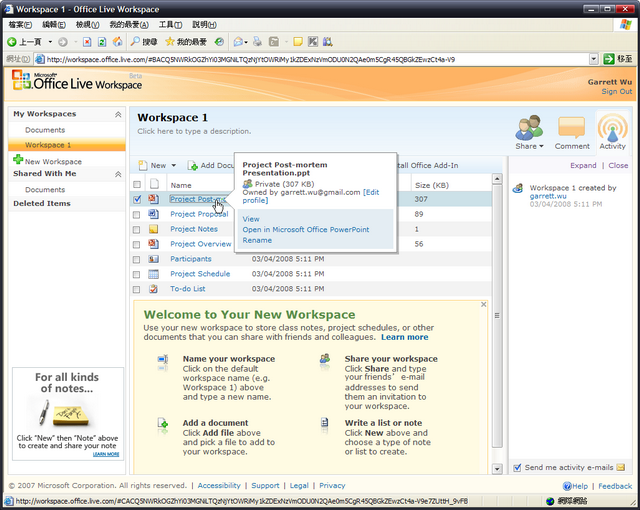Click the Sign Out link

616,91
